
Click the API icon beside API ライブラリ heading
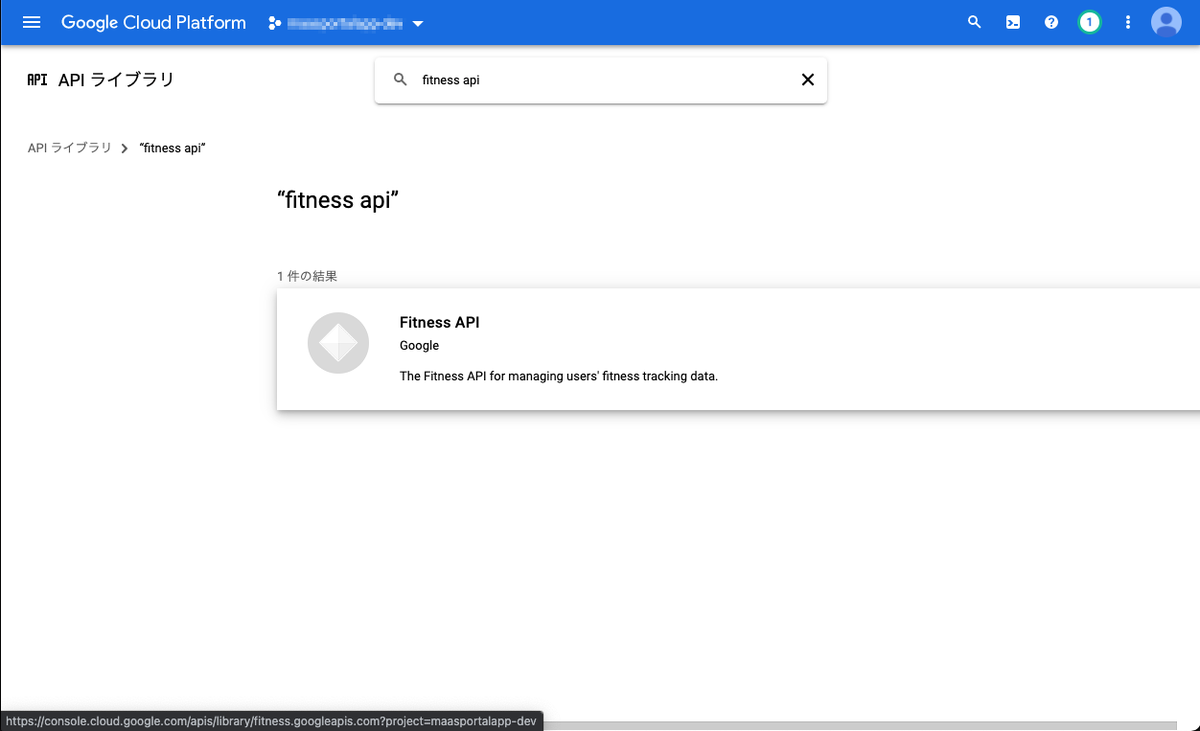pyautogui.click(x=37, y=80)
